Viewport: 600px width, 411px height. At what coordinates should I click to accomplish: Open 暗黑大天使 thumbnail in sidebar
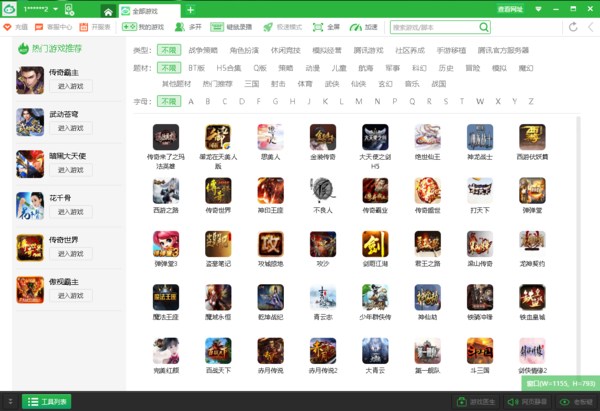(30, 164)
